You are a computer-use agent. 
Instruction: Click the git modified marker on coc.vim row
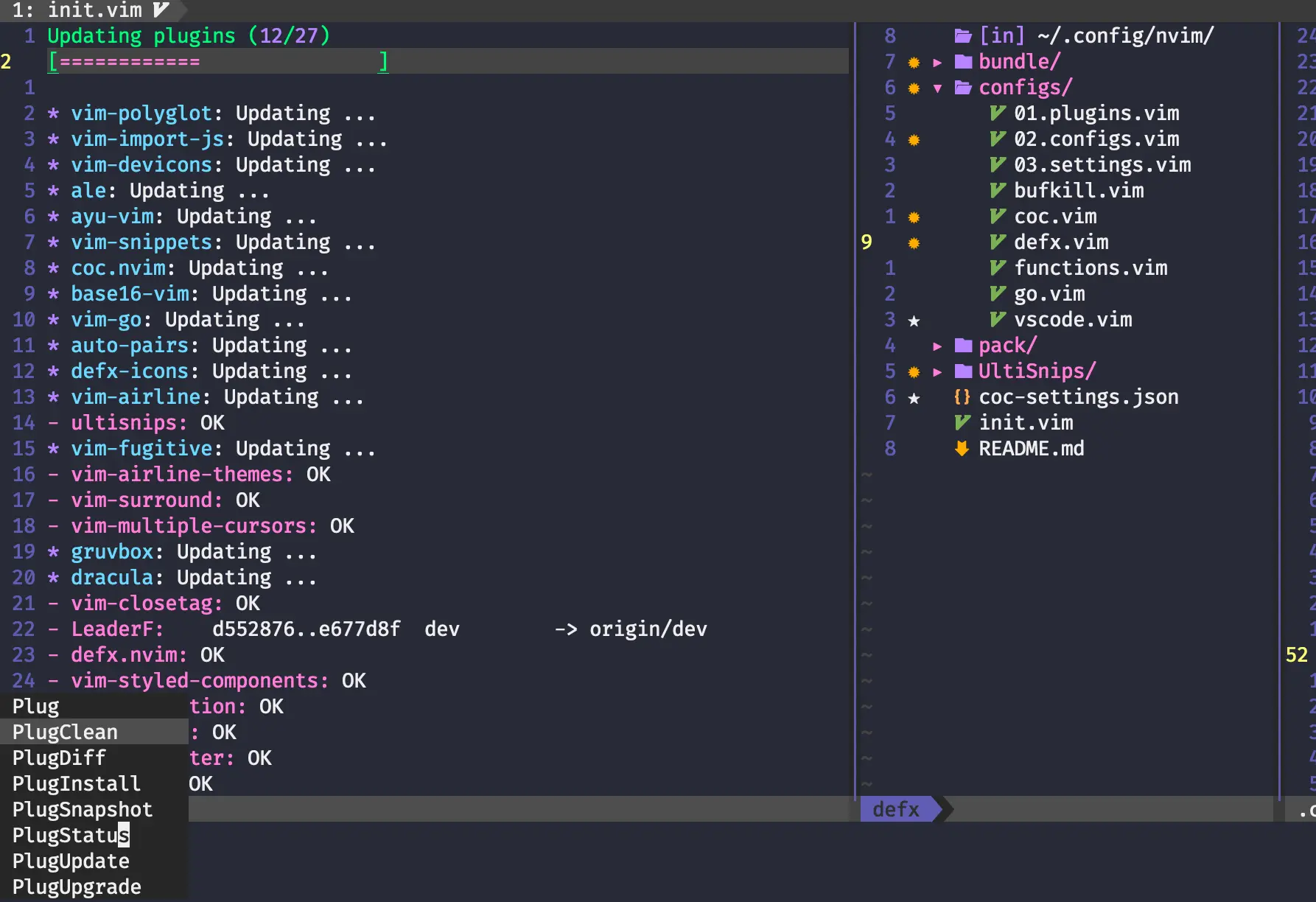click(914, 217)
